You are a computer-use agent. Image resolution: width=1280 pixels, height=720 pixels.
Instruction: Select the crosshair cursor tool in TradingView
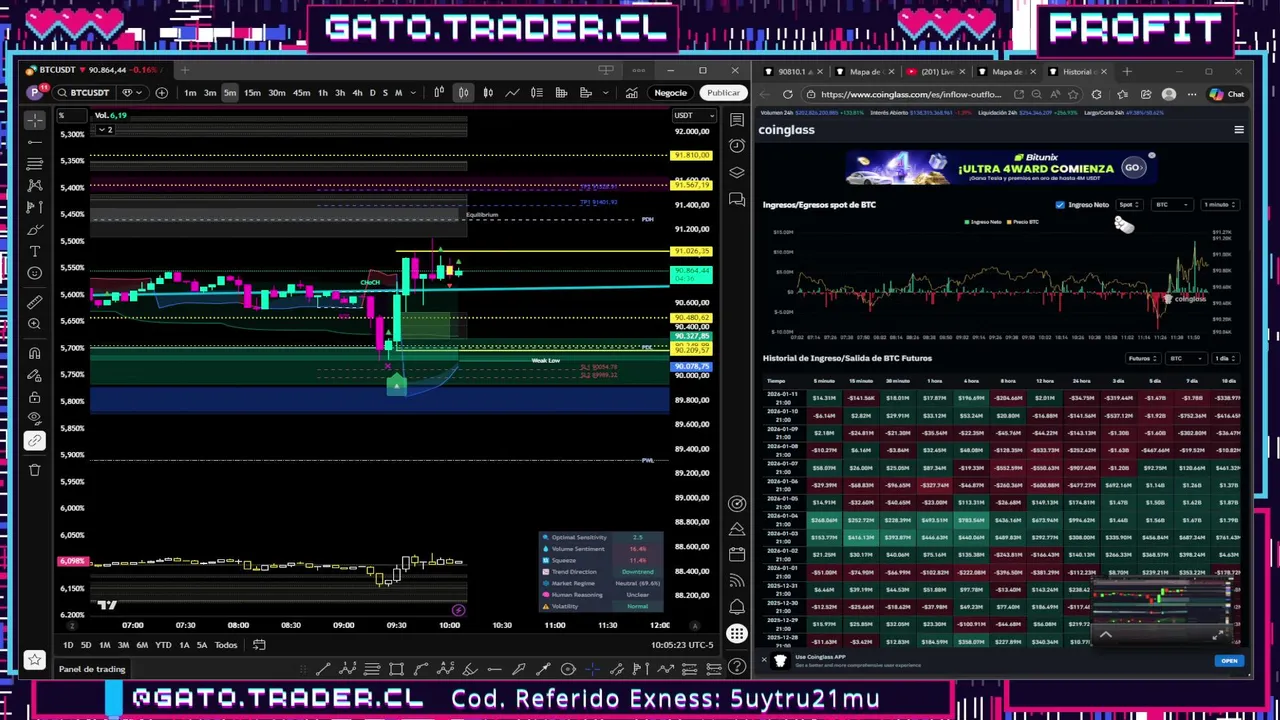point(35,120)
